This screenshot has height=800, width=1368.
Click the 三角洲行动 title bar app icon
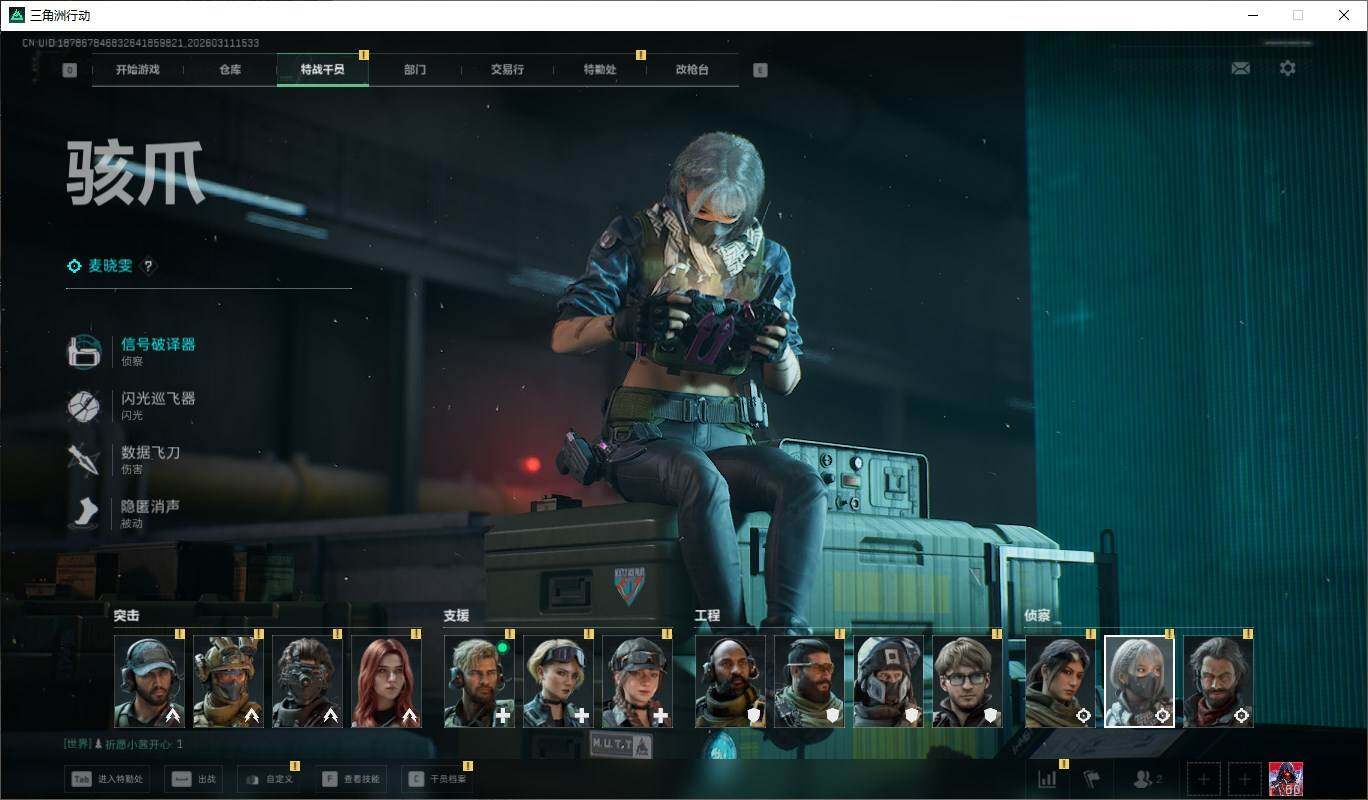(x=16, y=15)
